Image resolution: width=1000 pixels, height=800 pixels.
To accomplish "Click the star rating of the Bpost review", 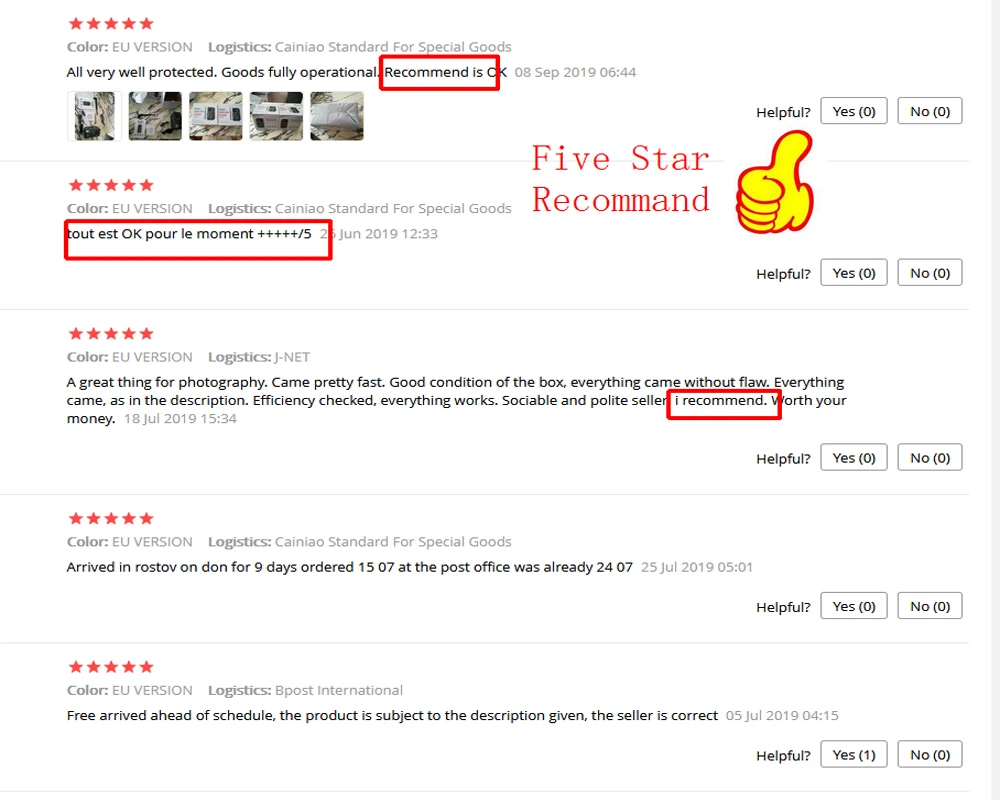I will coord(111,667).
